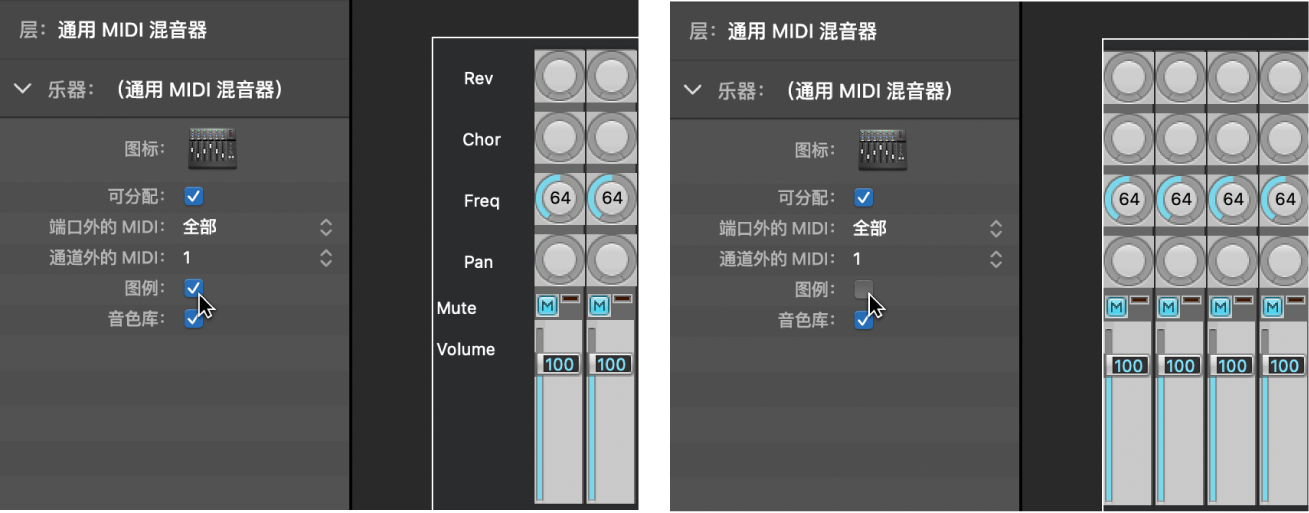Click the first channel Freq knob showing 64

[x=560, y=198]
